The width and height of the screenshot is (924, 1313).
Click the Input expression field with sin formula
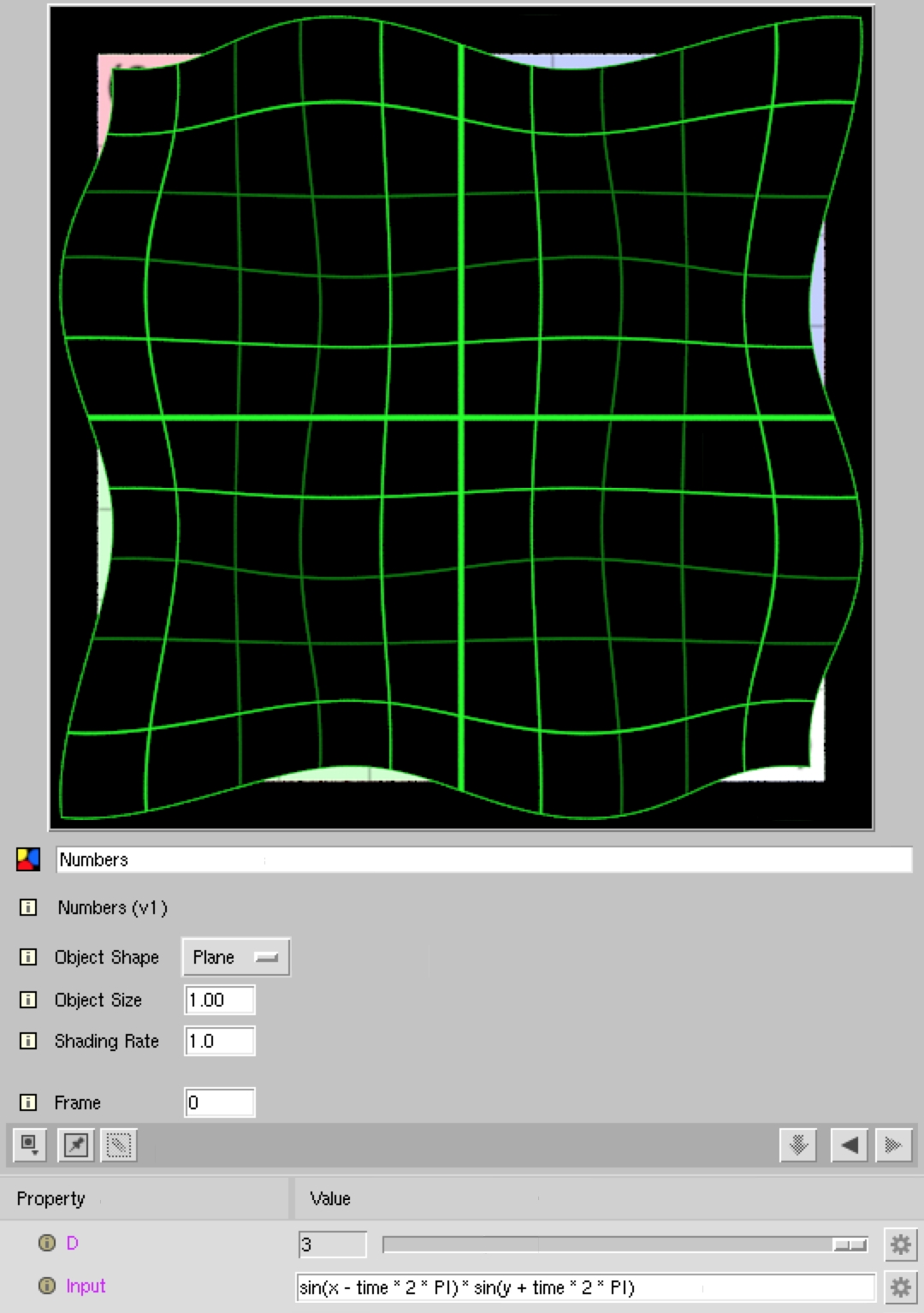click(x=586, y=1287)
